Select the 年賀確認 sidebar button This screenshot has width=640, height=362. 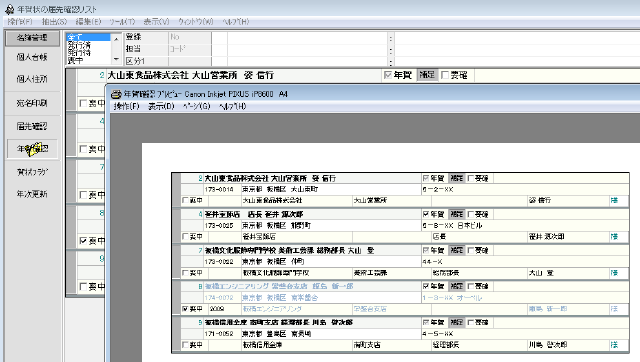pyautogui.click(x=32, y=149)
